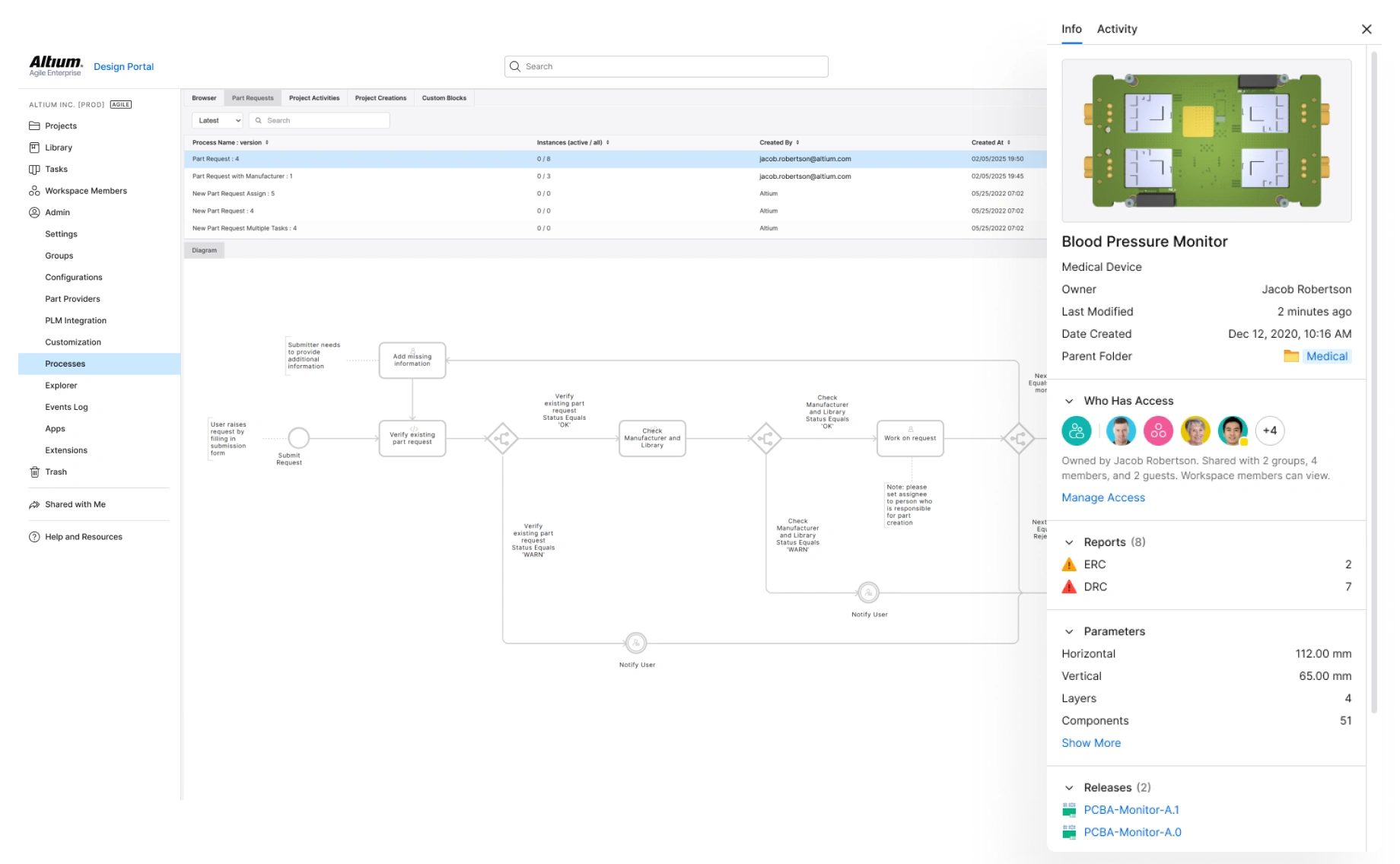Click the Manage Access link
Viewport: 1400px width, 864px height.
1102,497
